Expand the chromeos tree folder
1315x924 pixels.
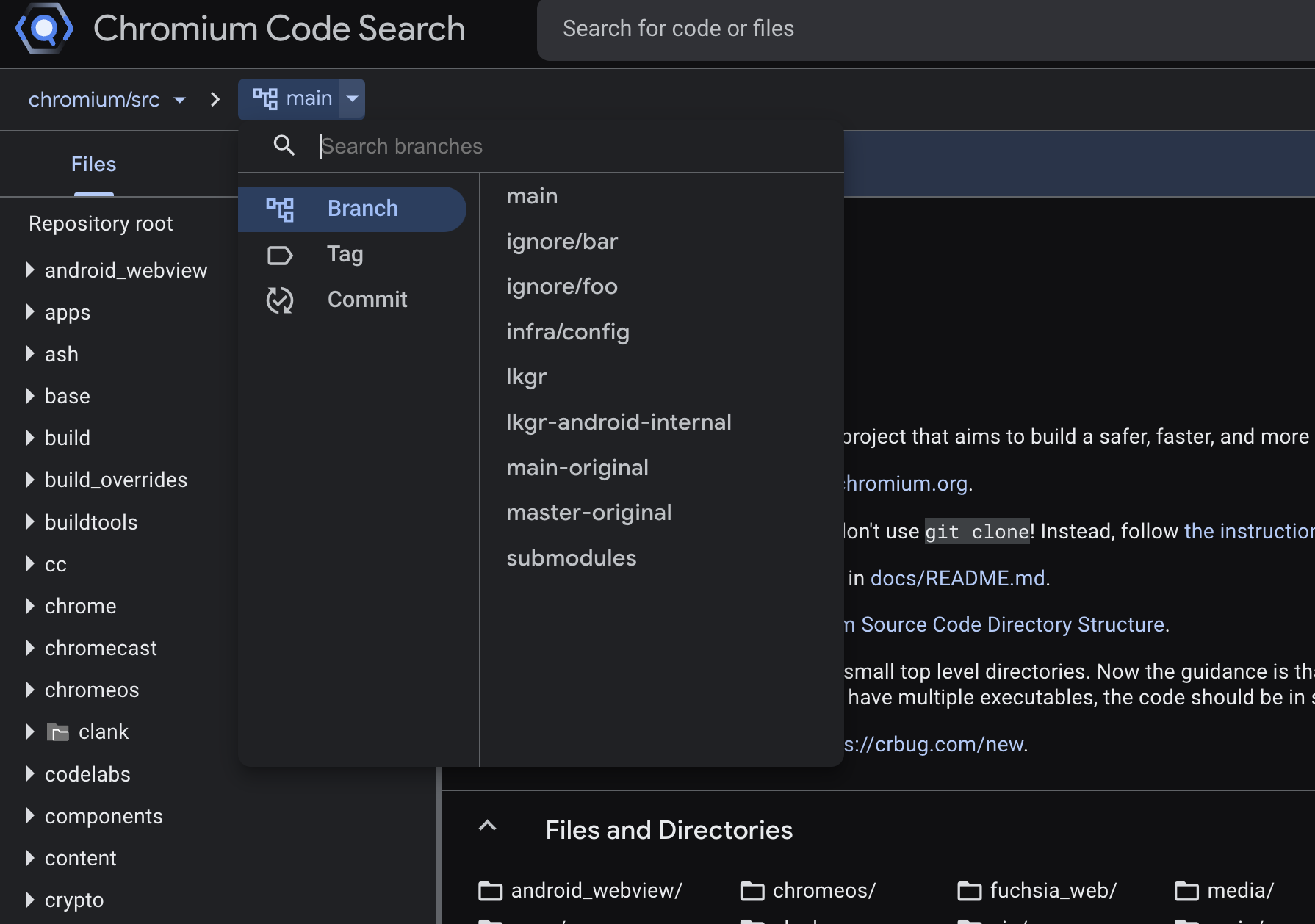30,690
